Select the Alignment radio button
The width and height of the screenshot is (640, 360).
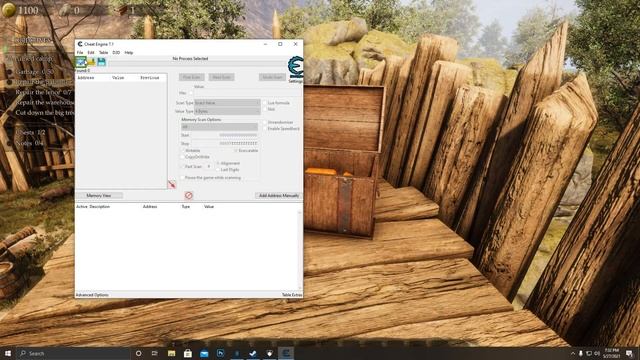tap(218, 163)
